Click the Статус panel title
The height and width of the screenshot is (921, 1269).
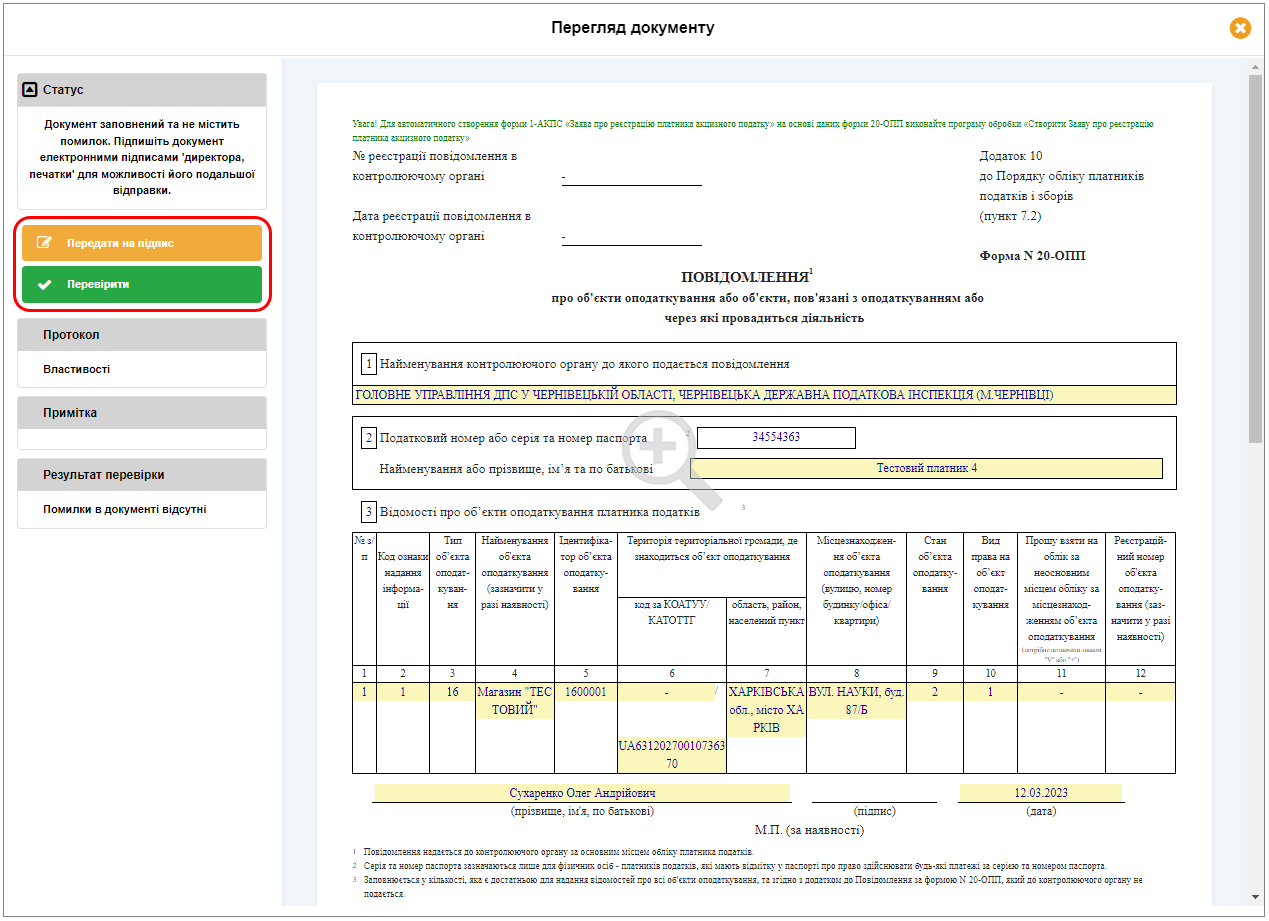tap(63, 89)
